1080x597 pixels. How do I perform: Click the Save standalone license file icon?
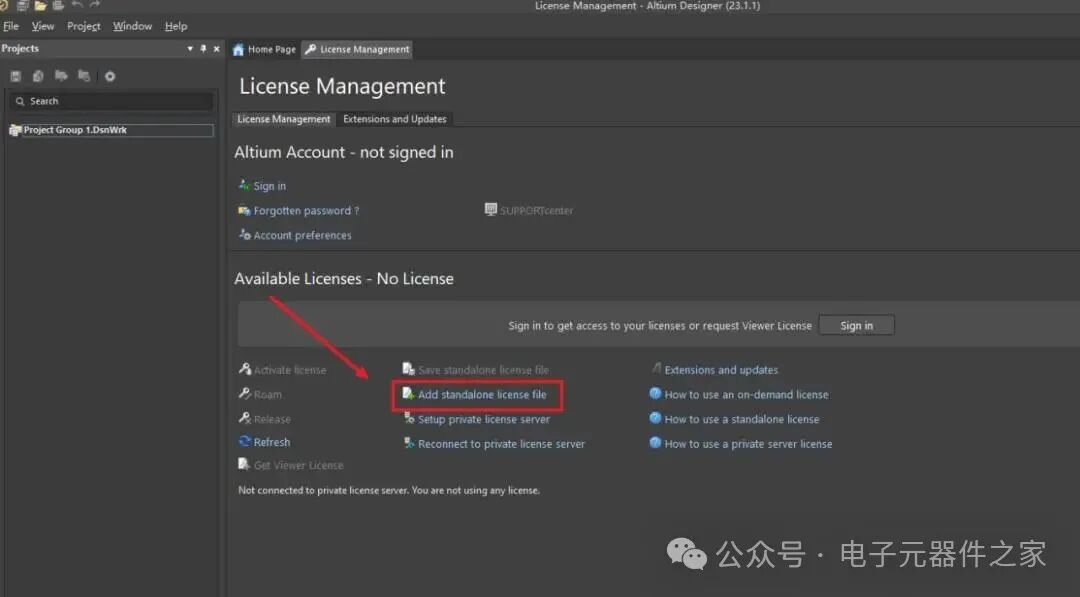[409, 369]
